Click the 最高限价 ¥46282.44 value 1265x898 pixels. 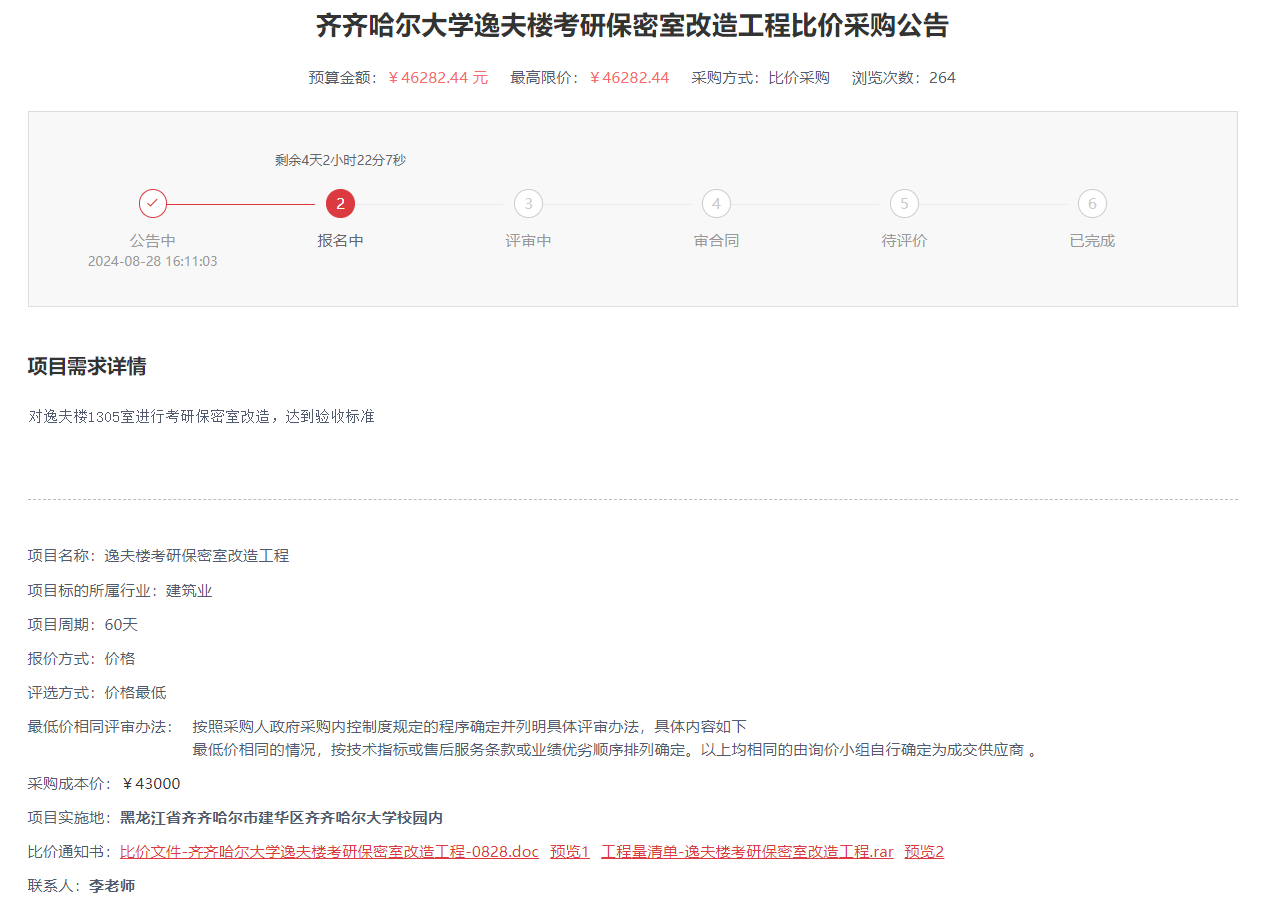point(629,78)
